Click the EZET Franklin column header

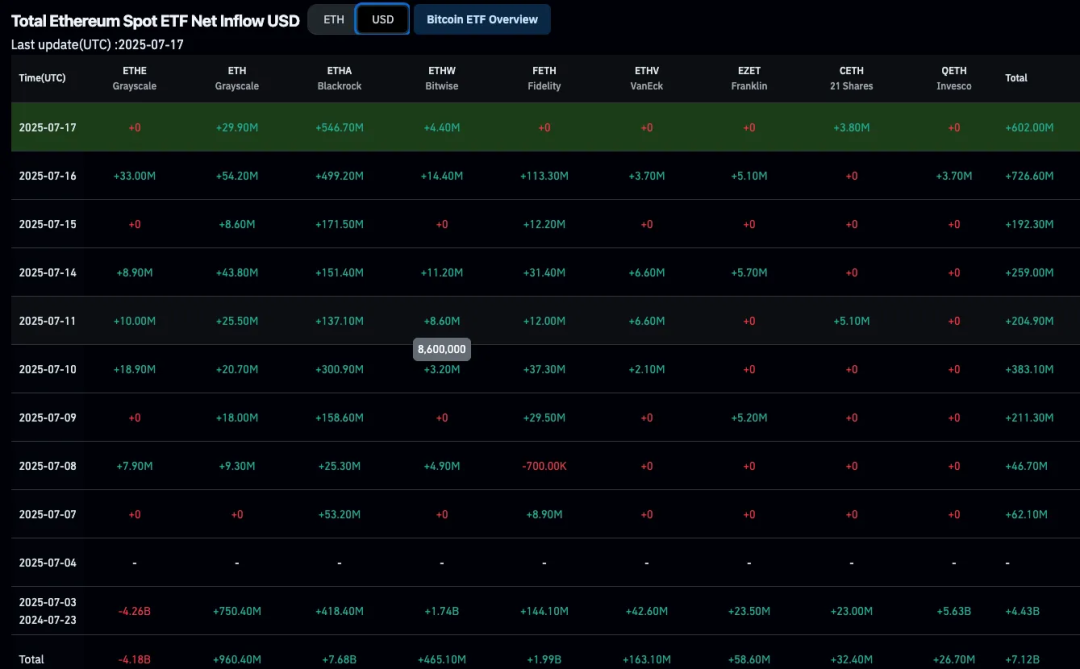(x=749, y=78)
